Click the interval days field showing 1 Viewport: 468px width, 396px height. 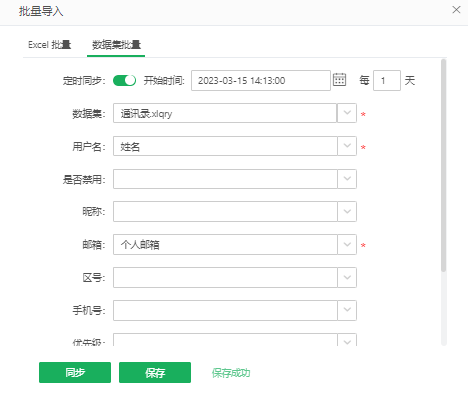tap(387, 80)
